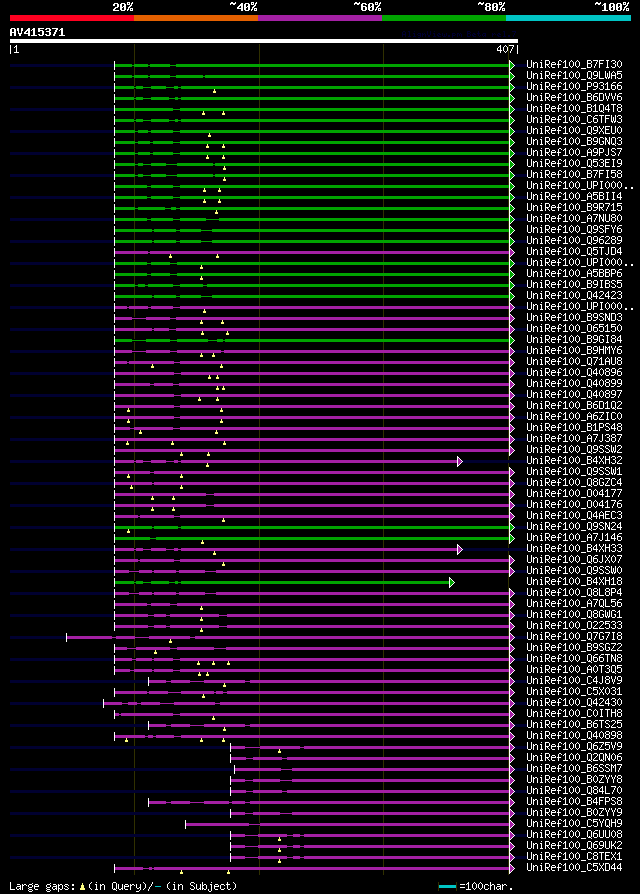The image size is (640, 894).
Task: Choose subject UniRef100_A9PJS7
Action: pyautogui.click(x=574, y=153)
